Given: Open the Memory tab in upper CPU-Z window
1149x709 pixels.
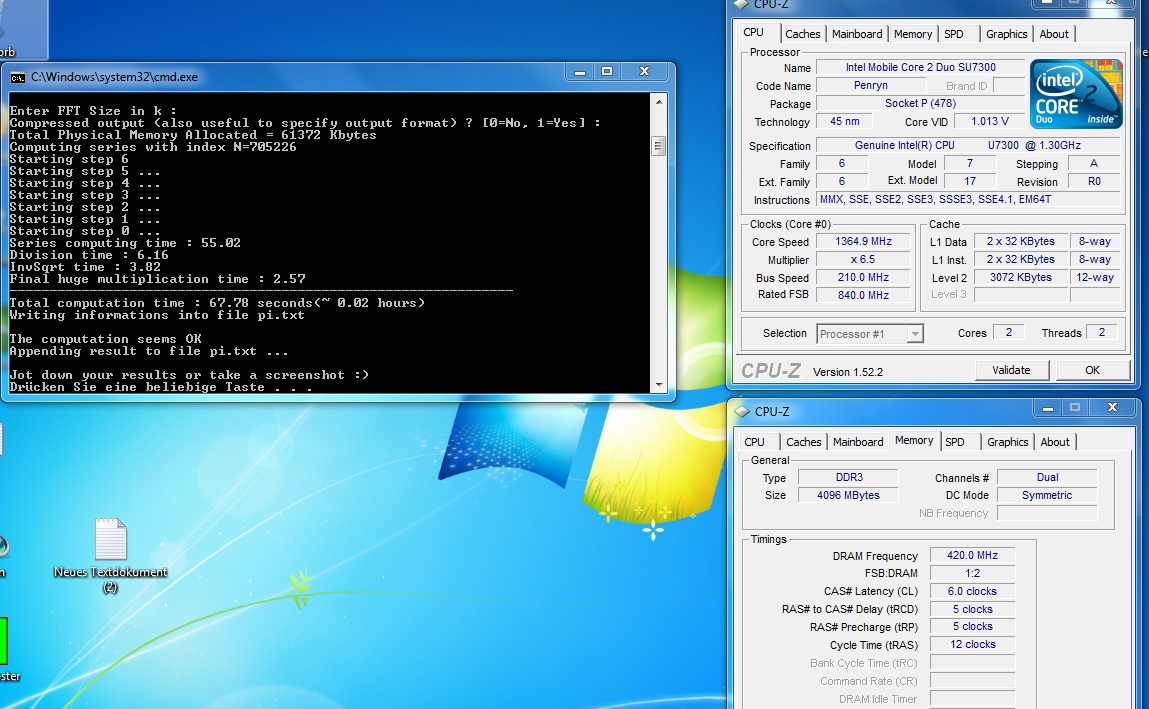Looking at the screenshot, I should coord(912,34).
